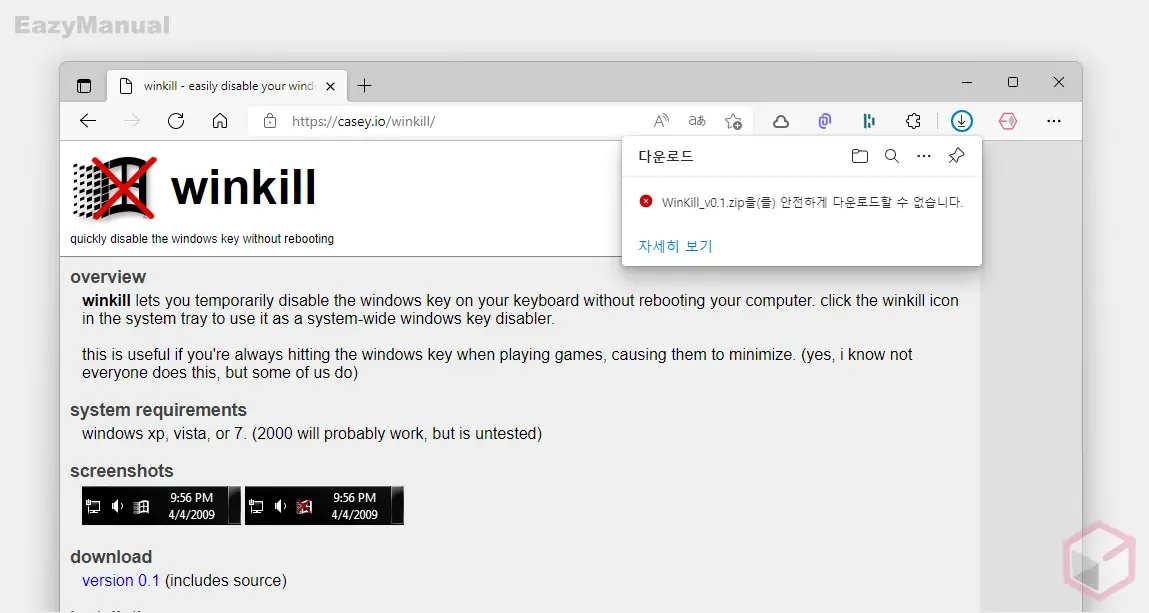
Task: Pin the downloads panel
Action: tap(956, 156)
